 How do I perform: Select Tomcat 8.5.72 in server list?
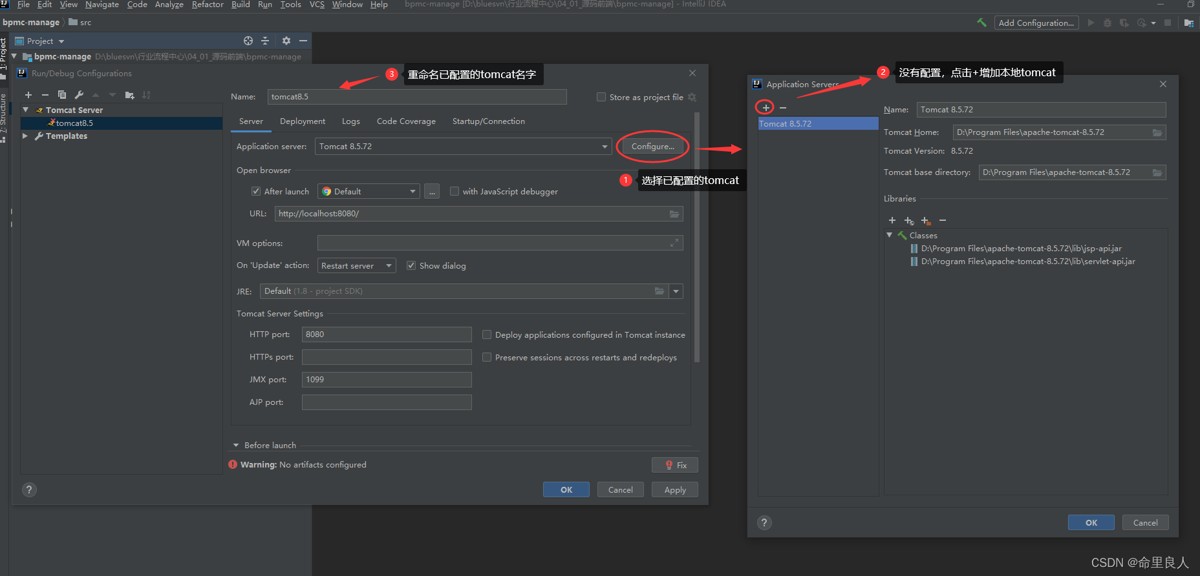(x=817, y=124)
